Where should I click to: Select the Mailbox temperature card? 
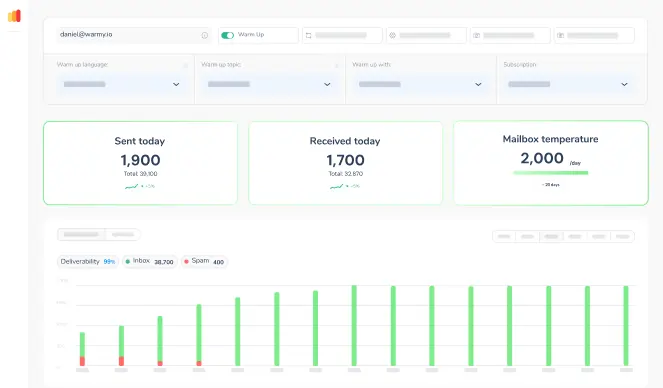click(551, 163)
